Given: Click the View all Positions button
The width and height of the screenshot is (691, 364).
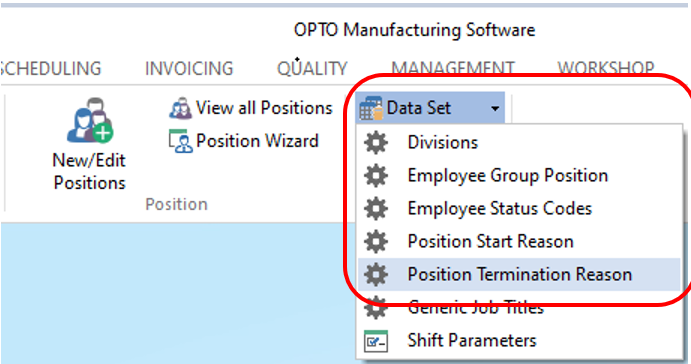Looking at the screenshot, I should pos(251,108).
